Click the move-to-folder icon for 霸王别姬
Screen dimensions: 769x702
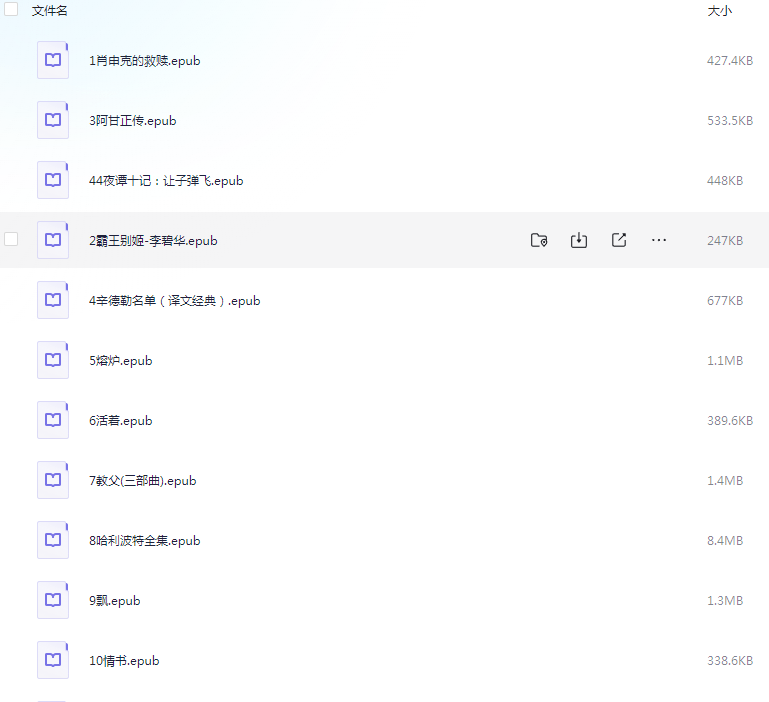pyautogui.click(x=539, y=240)
